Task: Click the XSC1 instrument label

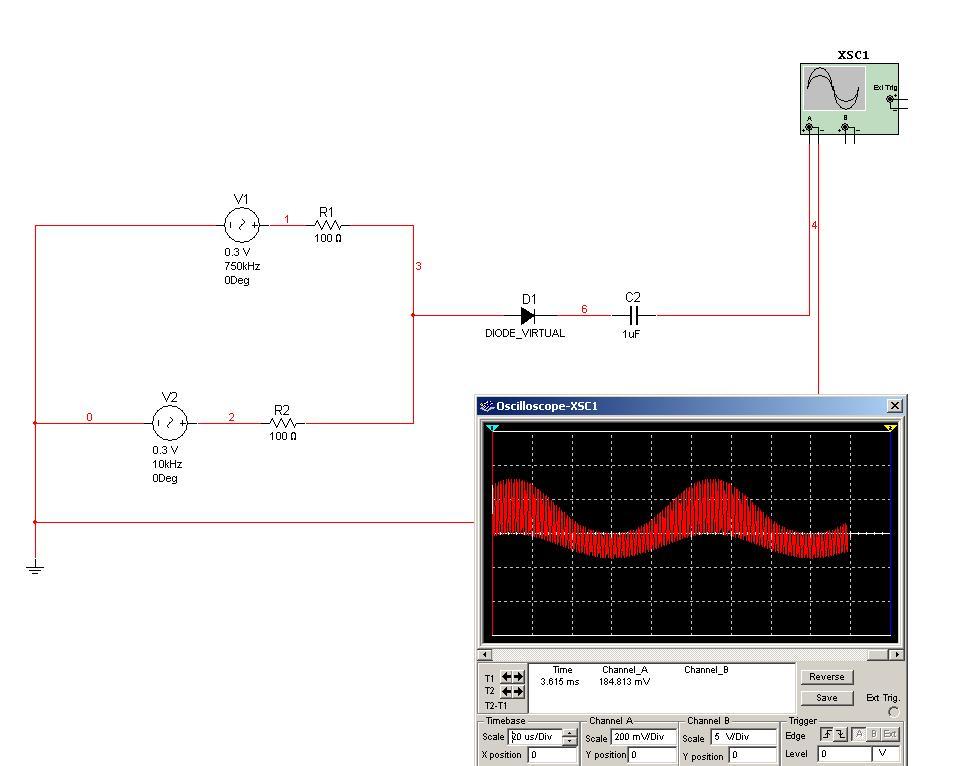Action: [853, 55]
